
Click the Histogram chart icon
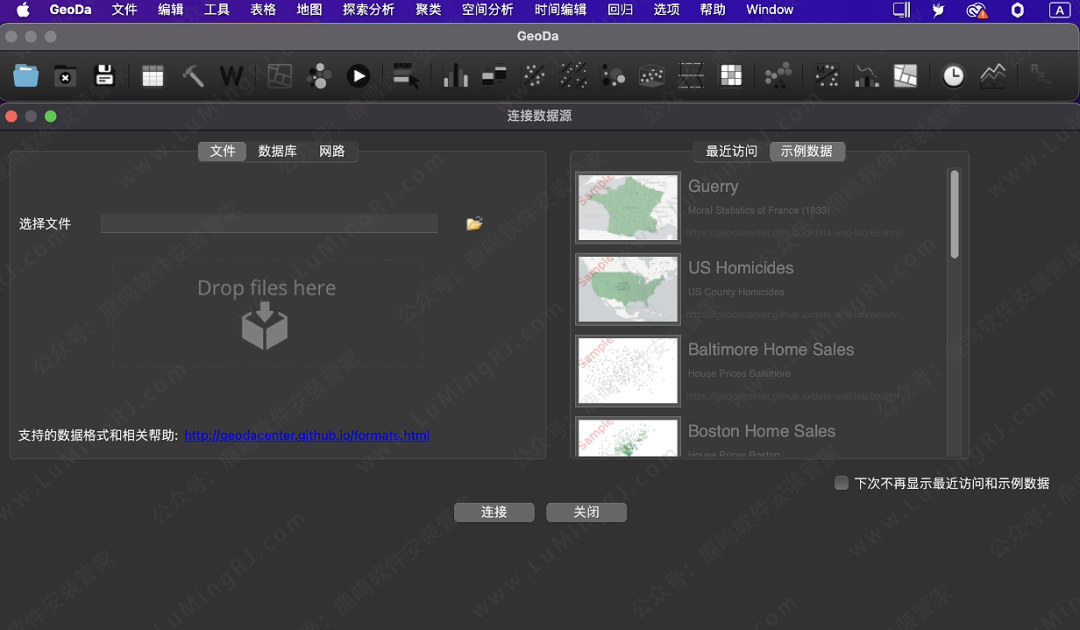pos(455,76)
